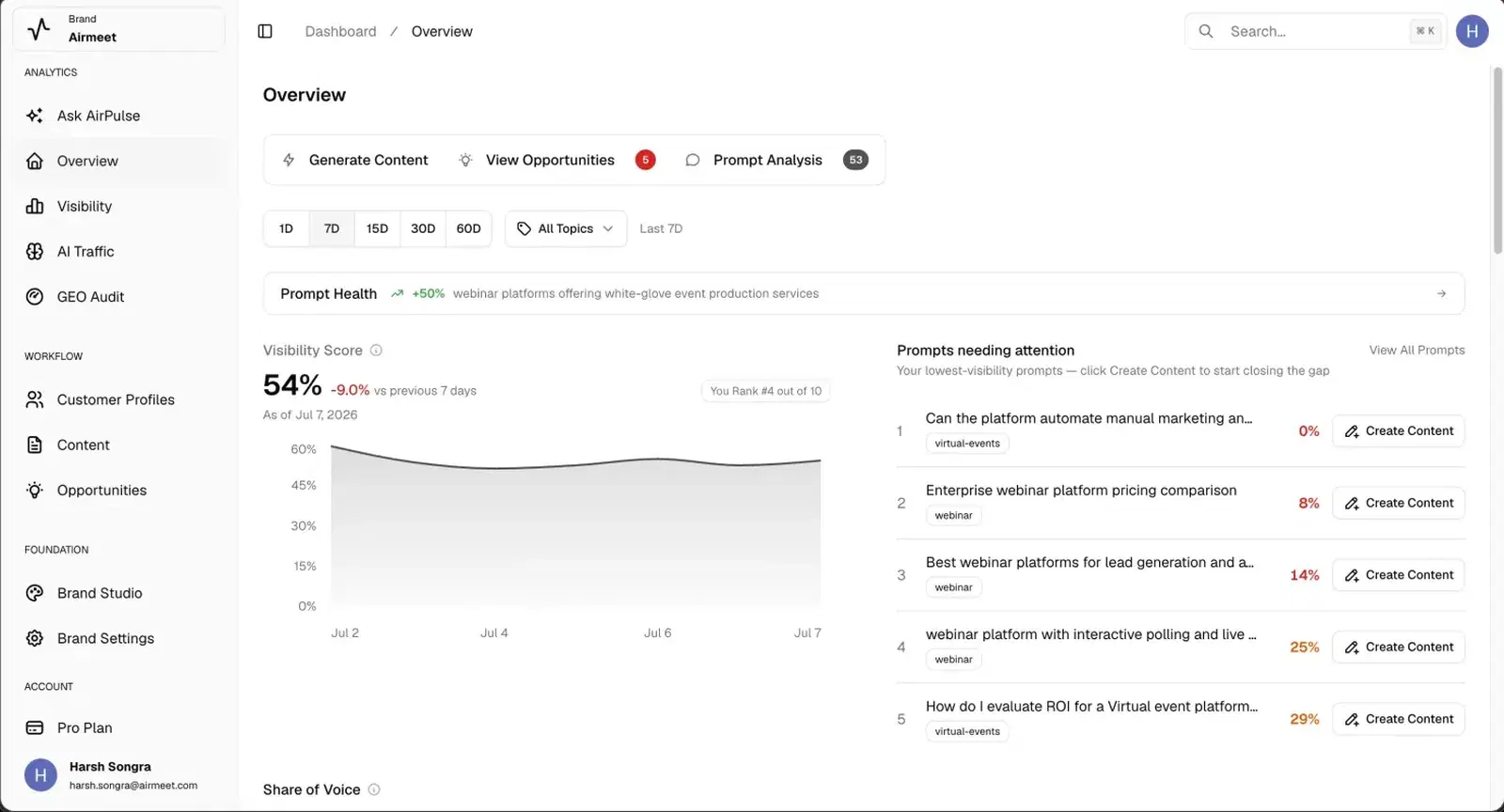Create content for the lead generation prompt
The image size is (1504, 812).
(1398, 575)
